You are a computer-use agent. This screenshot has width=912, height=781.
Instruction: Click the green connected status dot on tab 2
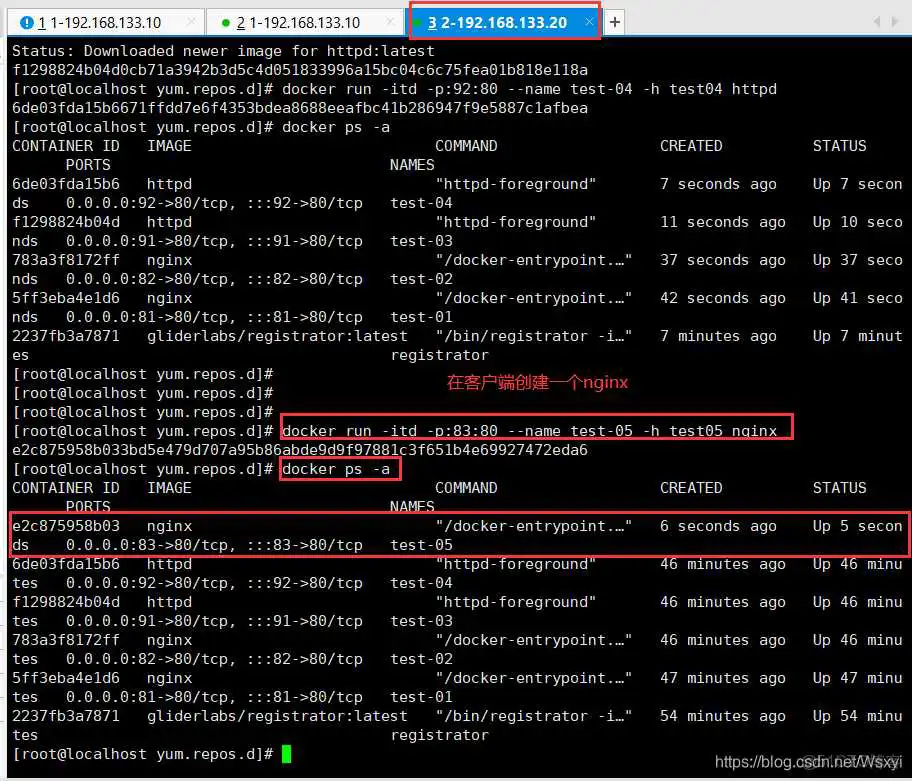pos(224,20)
